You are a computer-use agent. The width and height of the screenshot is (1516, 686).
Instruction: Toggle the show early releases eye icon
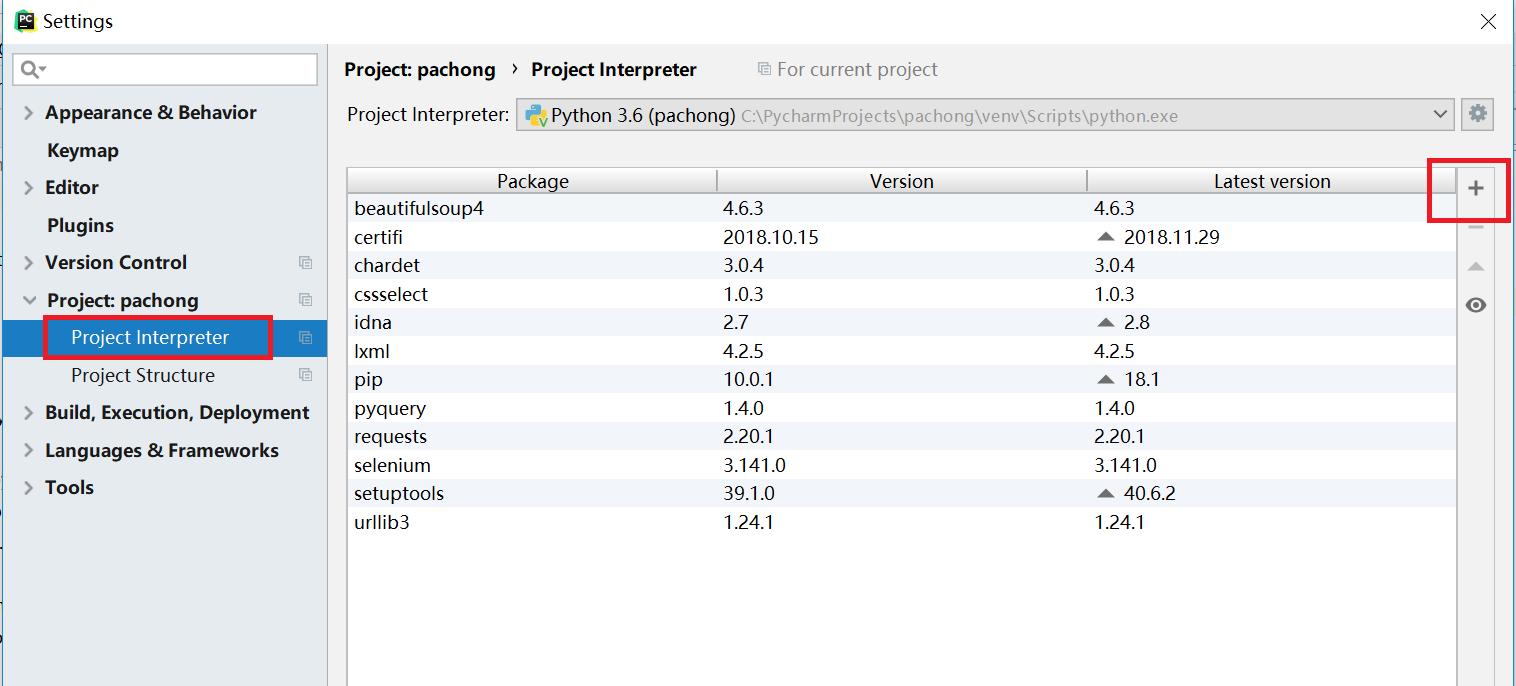(x=1475, y=305)
